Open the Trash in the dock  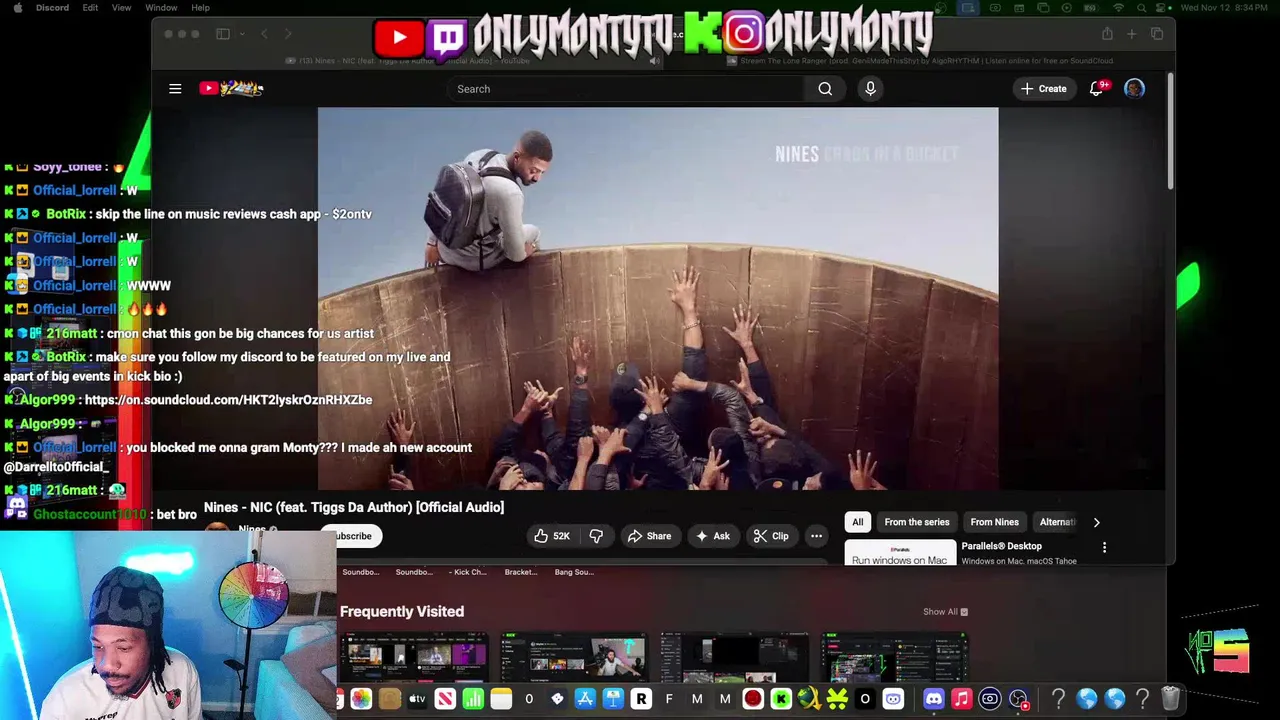tap(1170, 699)
